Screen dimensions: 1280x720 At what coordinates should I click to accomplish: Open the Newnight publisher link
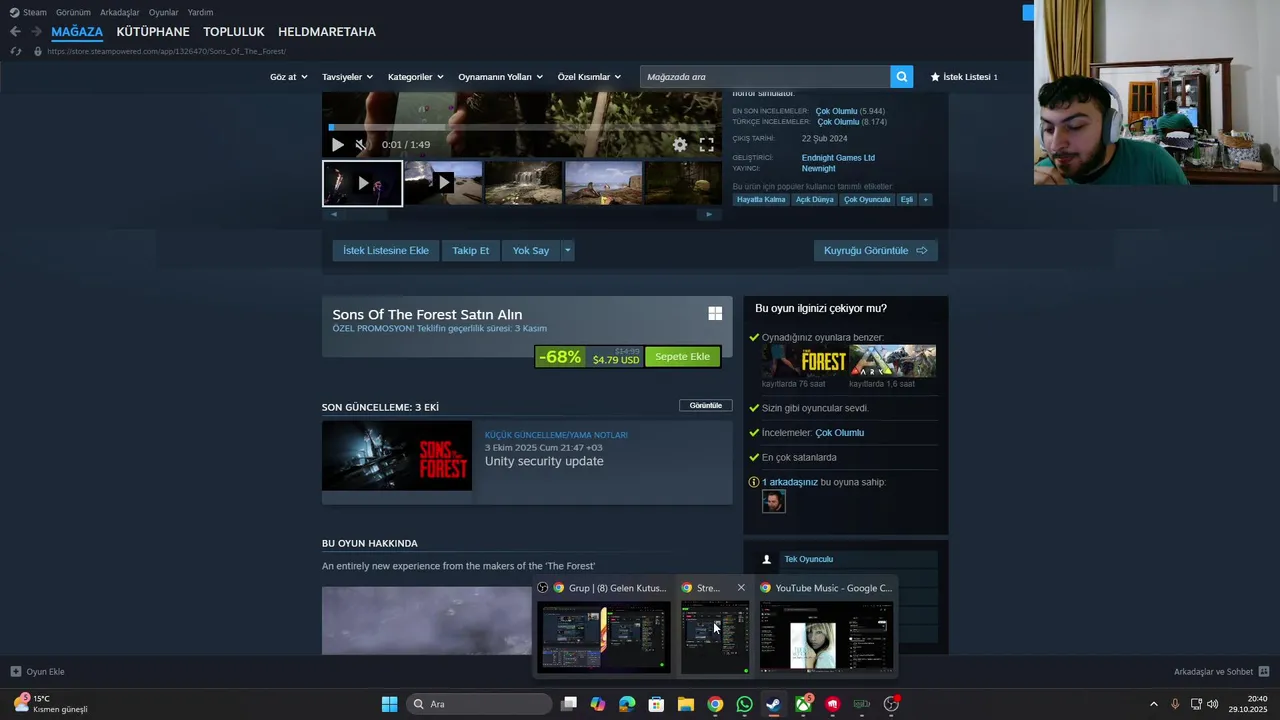coord(818,169)
